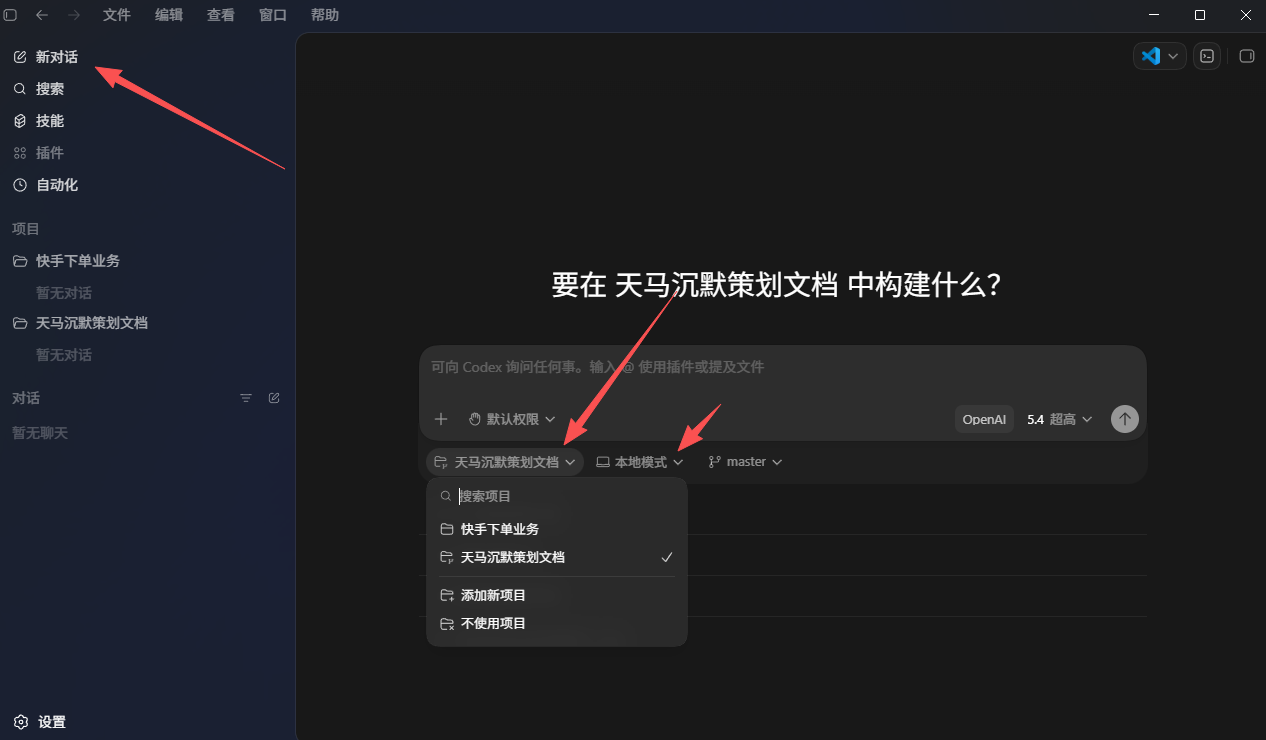Open the 文件 menu
The height and width of the screenshot is (740, 1266).
(117, 15)
